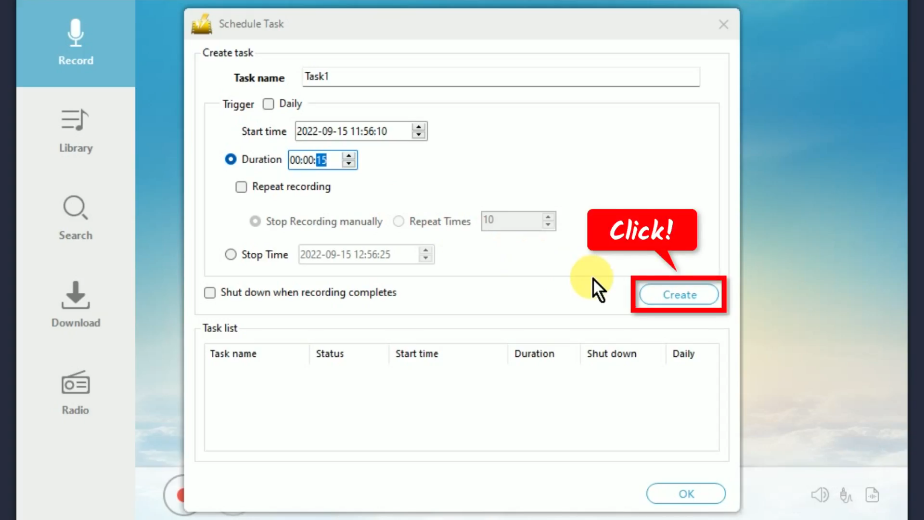Increase Stop Time with up spinner arrow
Viewport: 924px width, 520px height.
click(425, 251)
